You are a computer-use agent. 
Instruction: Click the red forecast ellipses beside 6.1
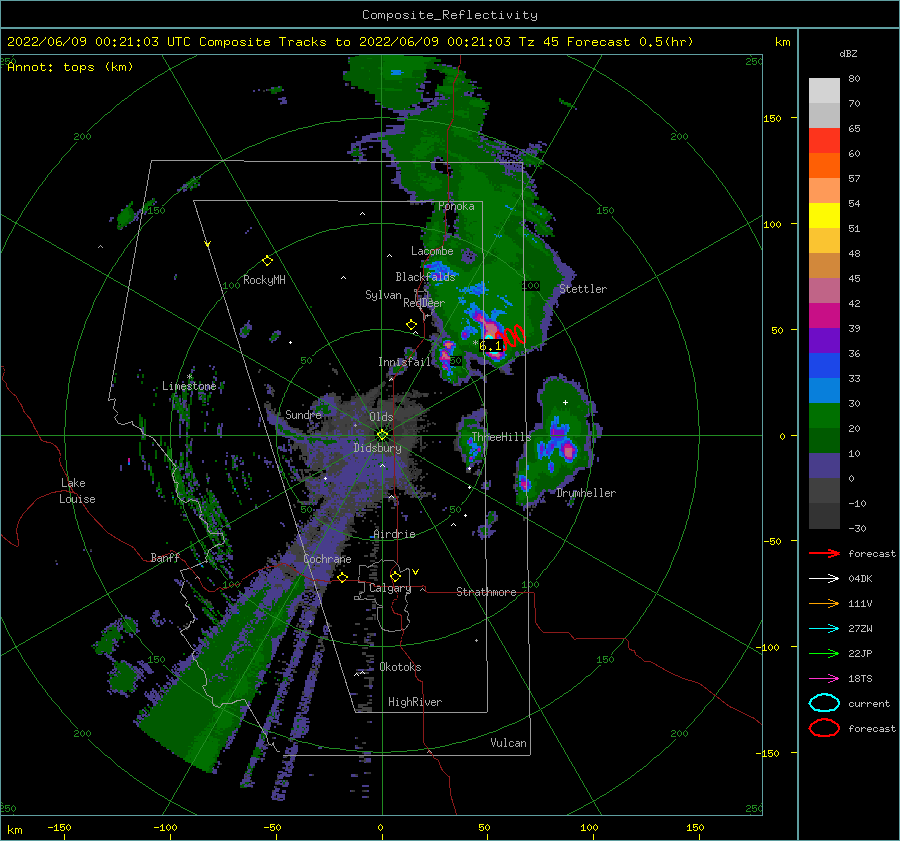click(x=510, y=336)
